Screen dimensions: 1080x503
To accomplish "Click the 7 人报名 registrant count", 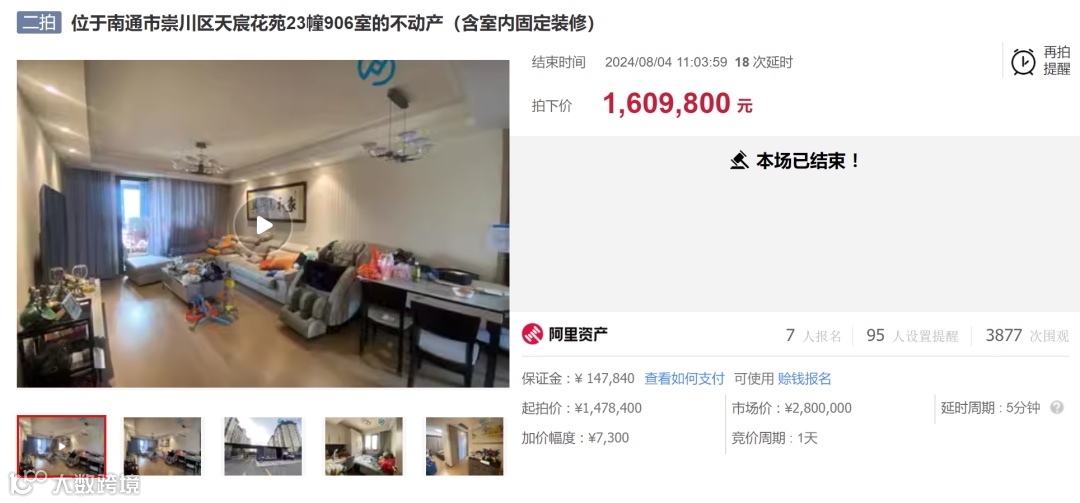I will click(x=813, y=336).
